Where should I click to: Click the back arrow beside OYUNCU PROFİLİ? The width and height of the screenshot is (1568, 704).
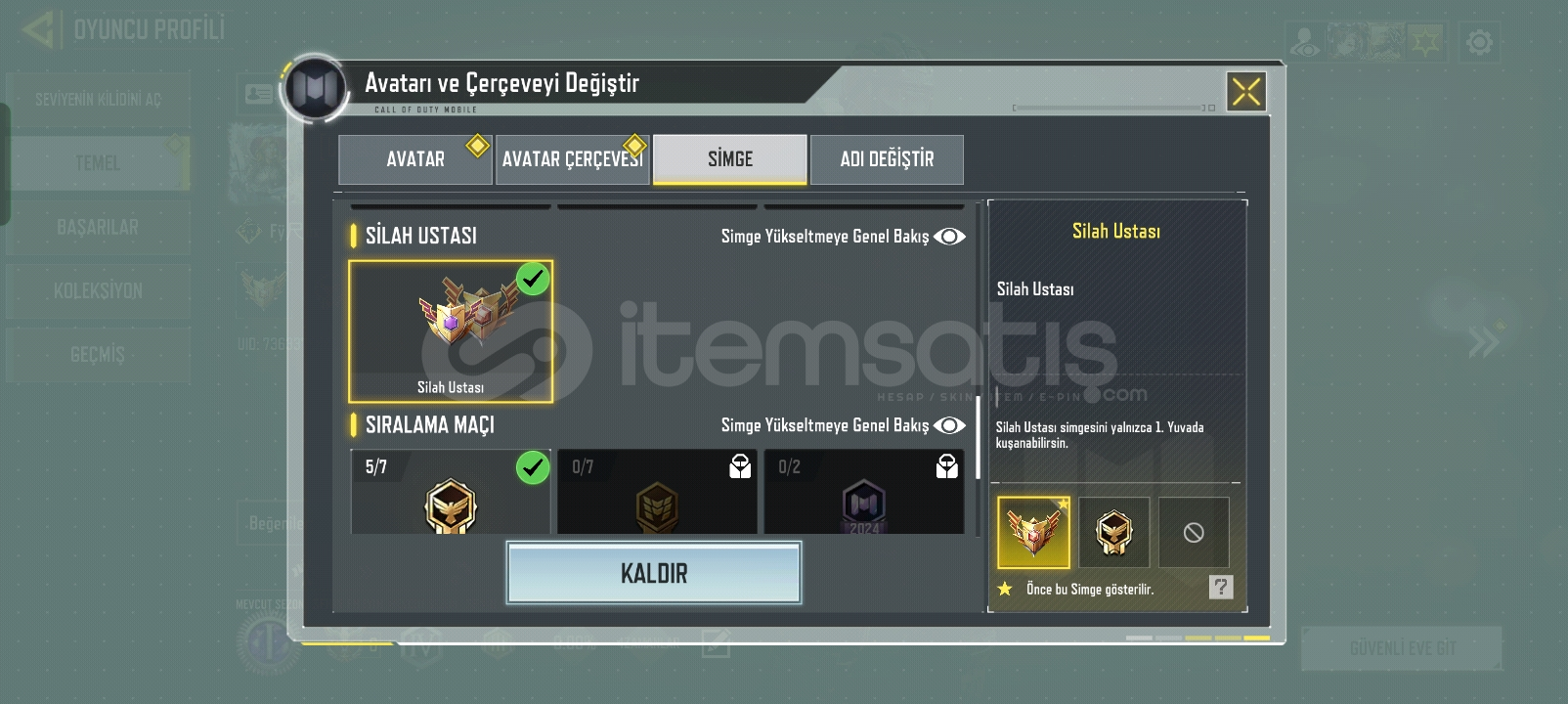pos(37,29)
